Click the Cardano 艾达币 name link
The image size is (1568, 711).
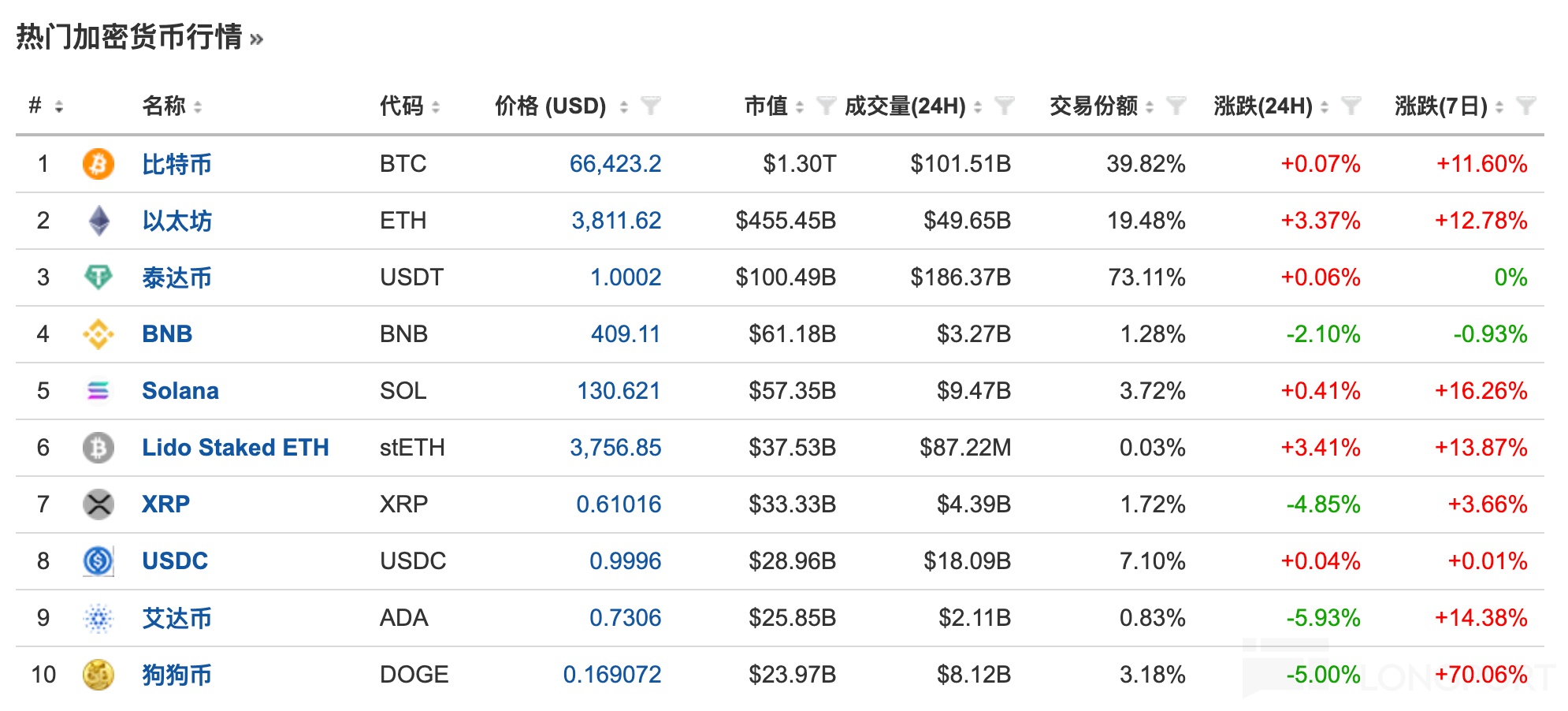click(x=176, y=618)
